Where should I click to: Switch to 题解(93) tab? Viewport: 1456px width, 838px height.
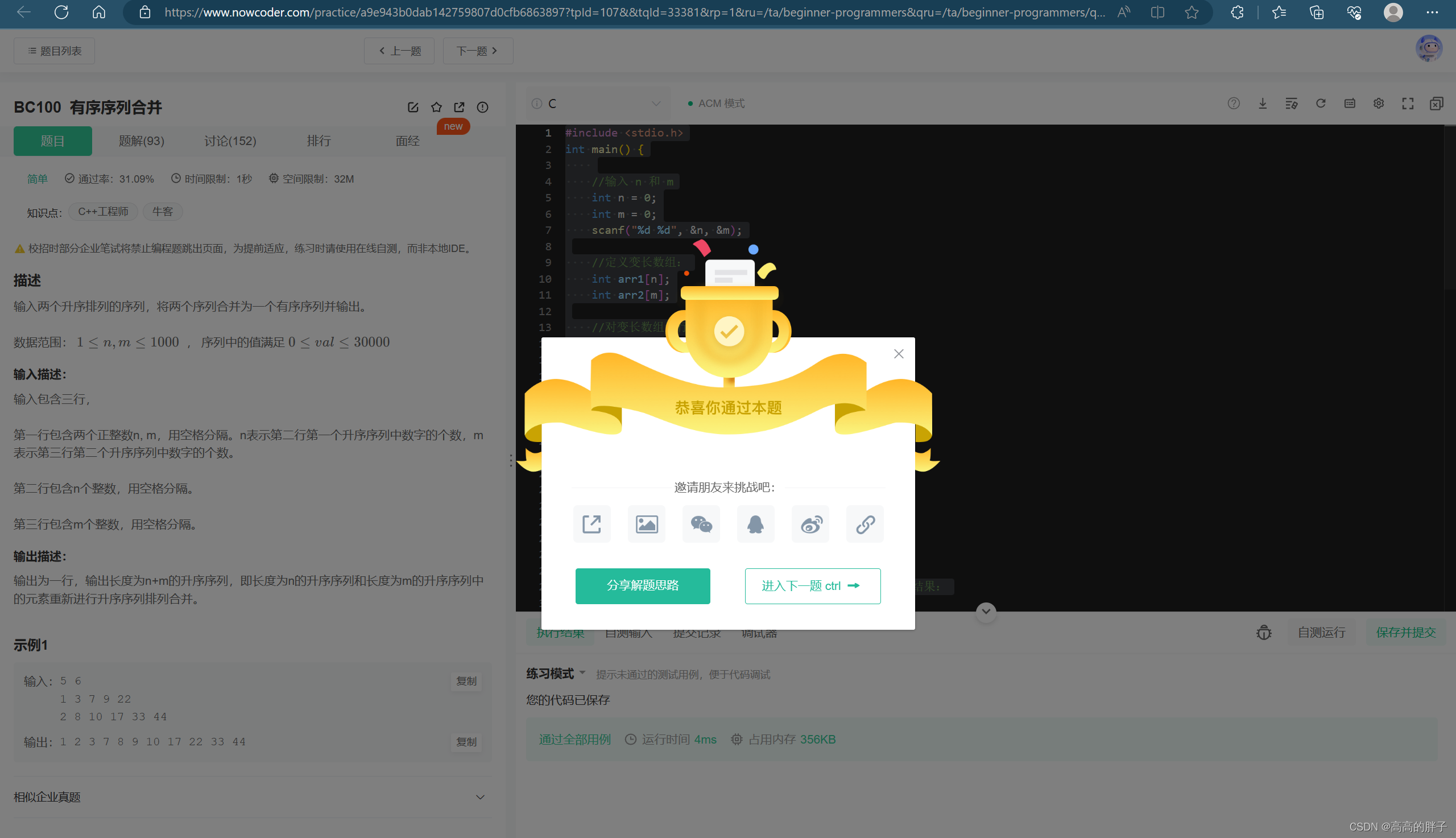point(142,141)
